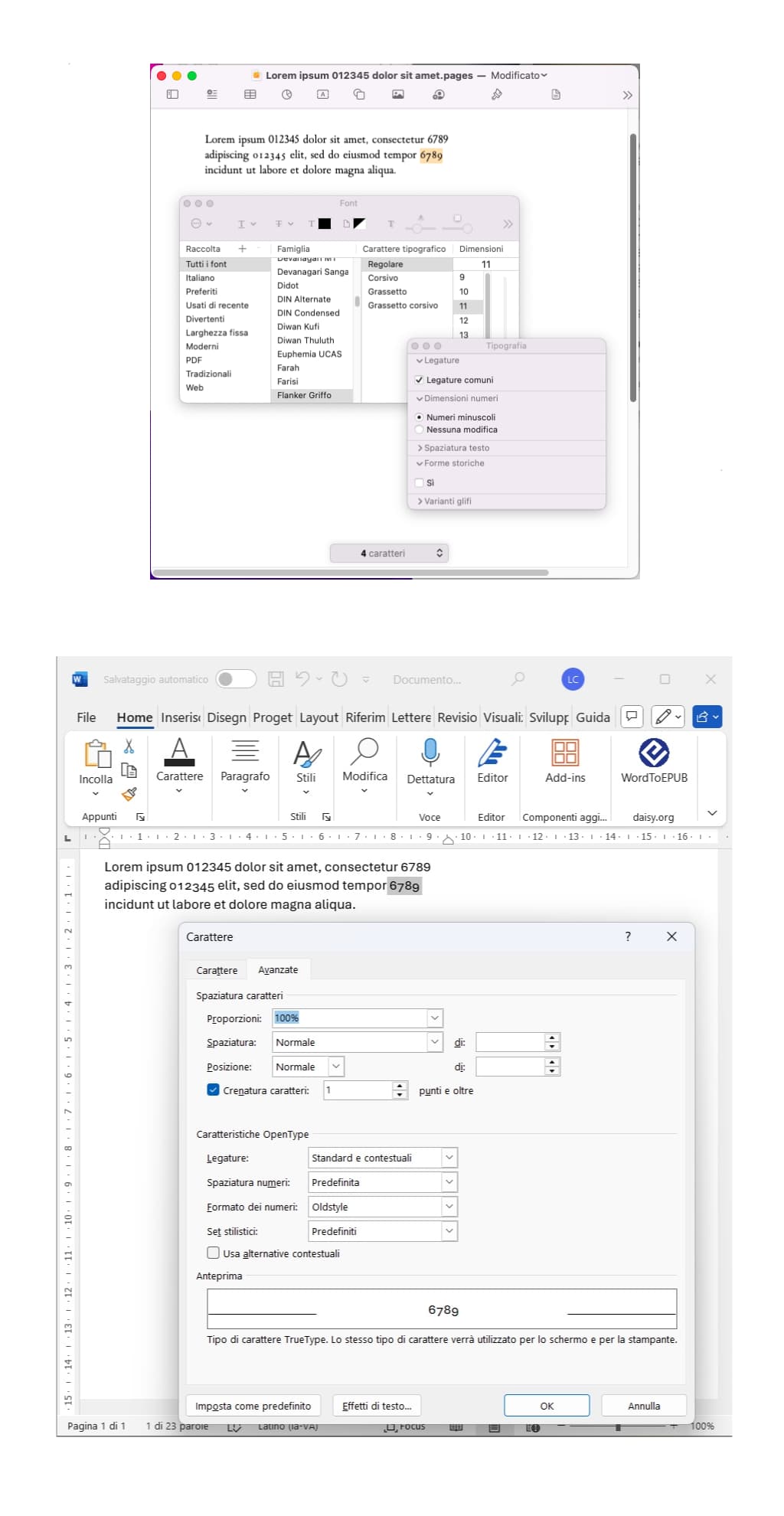Click the Incolla clipboard icon
The width and height of the screenshot is (784, 1516).
(x=96, y=755)
